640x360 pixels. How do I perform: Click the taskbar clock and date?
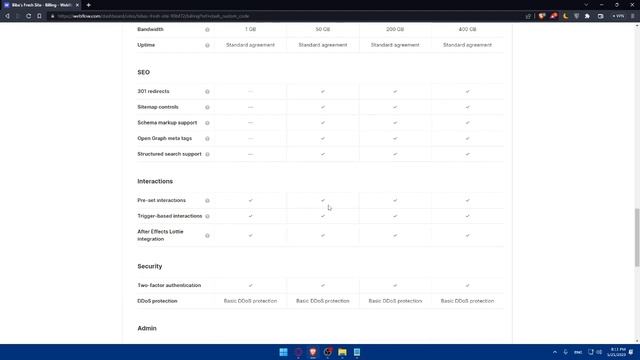tap(616, 352)
